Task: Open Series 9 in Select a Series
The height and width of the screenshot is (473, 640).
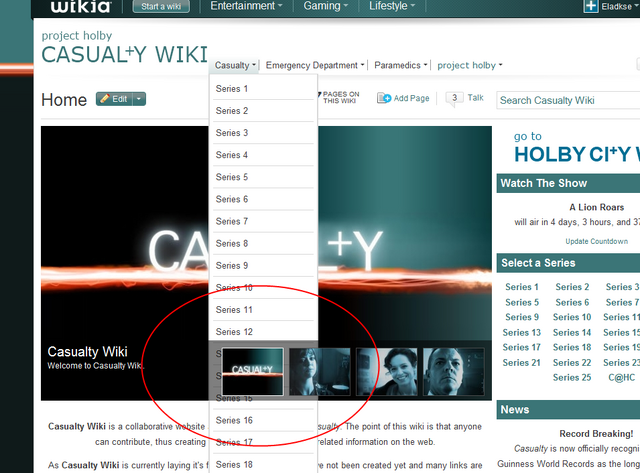Action: coord(522,317)
